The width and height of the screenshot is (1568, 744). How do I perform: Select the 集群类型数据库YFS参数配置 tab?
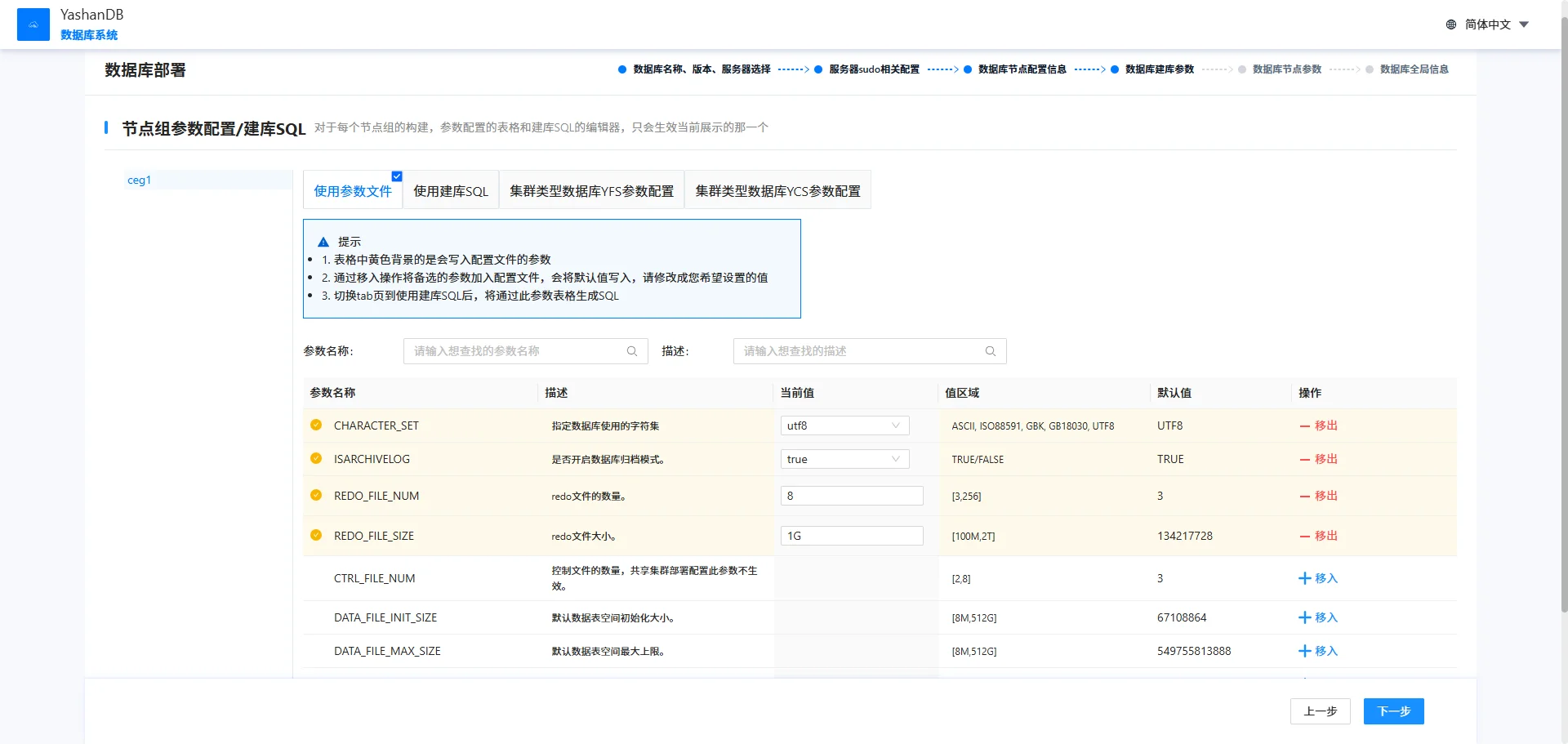tap(591, 191)
